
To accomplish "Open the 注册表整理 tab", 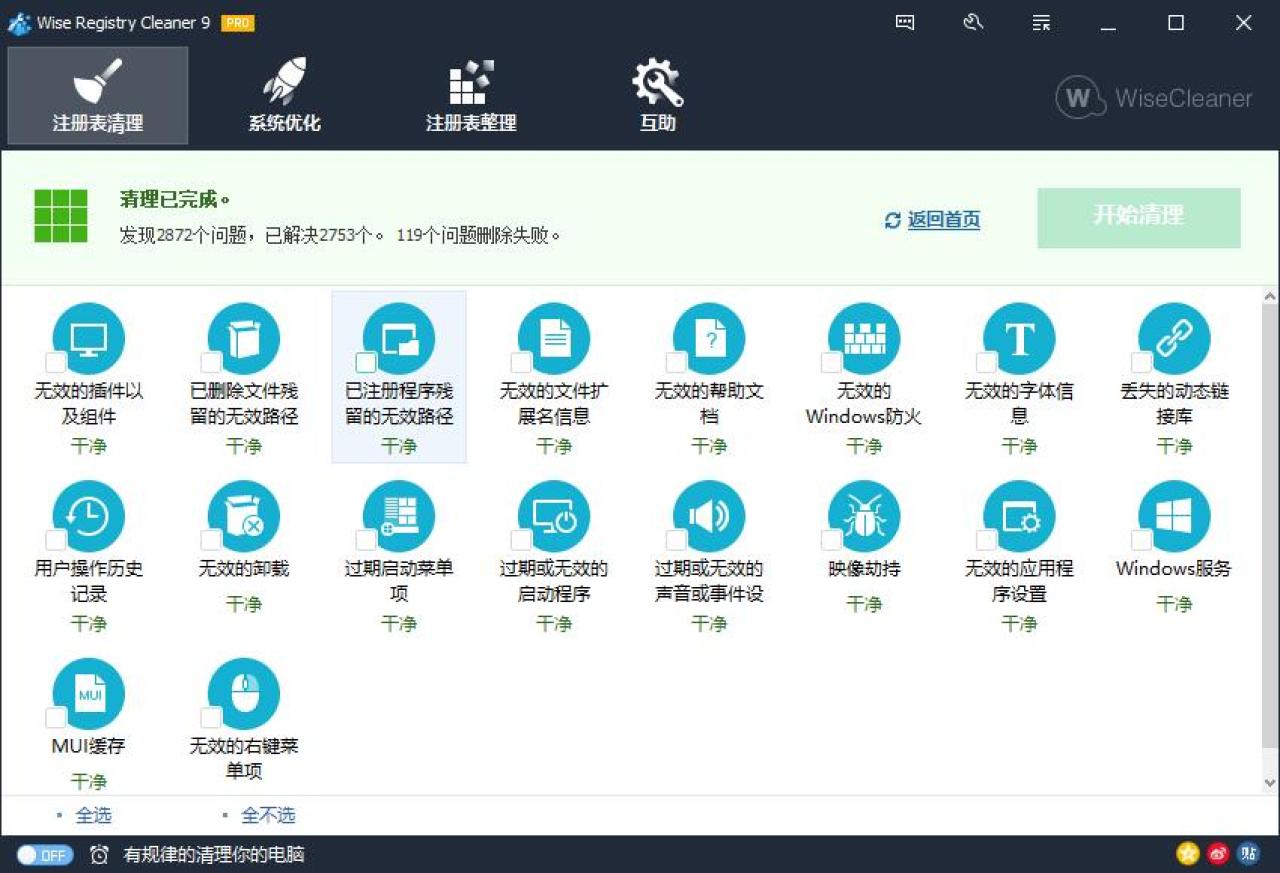I will 471,96.
